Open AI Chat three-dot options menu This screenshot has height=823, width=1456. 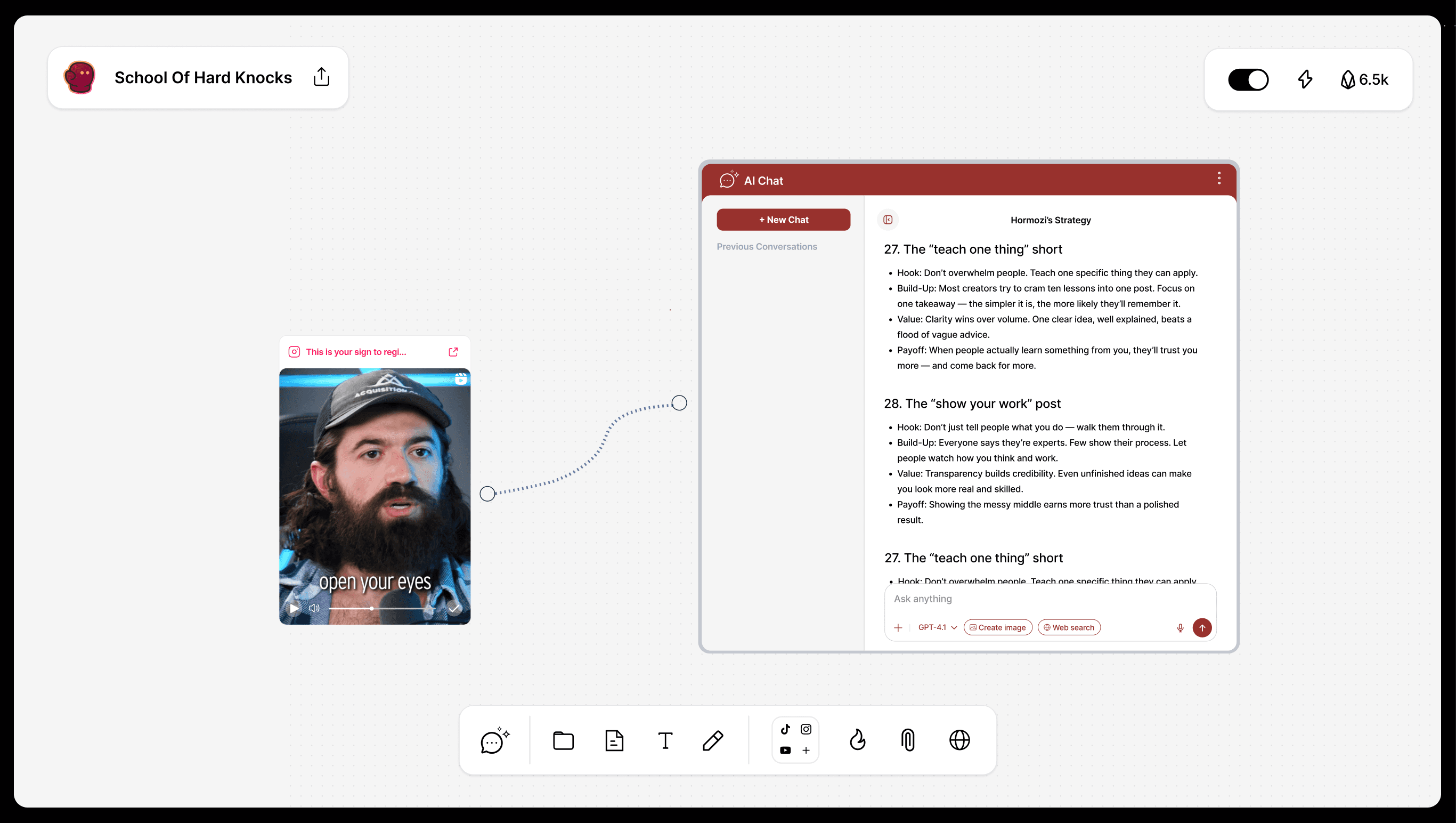(x=1218, y=179)
